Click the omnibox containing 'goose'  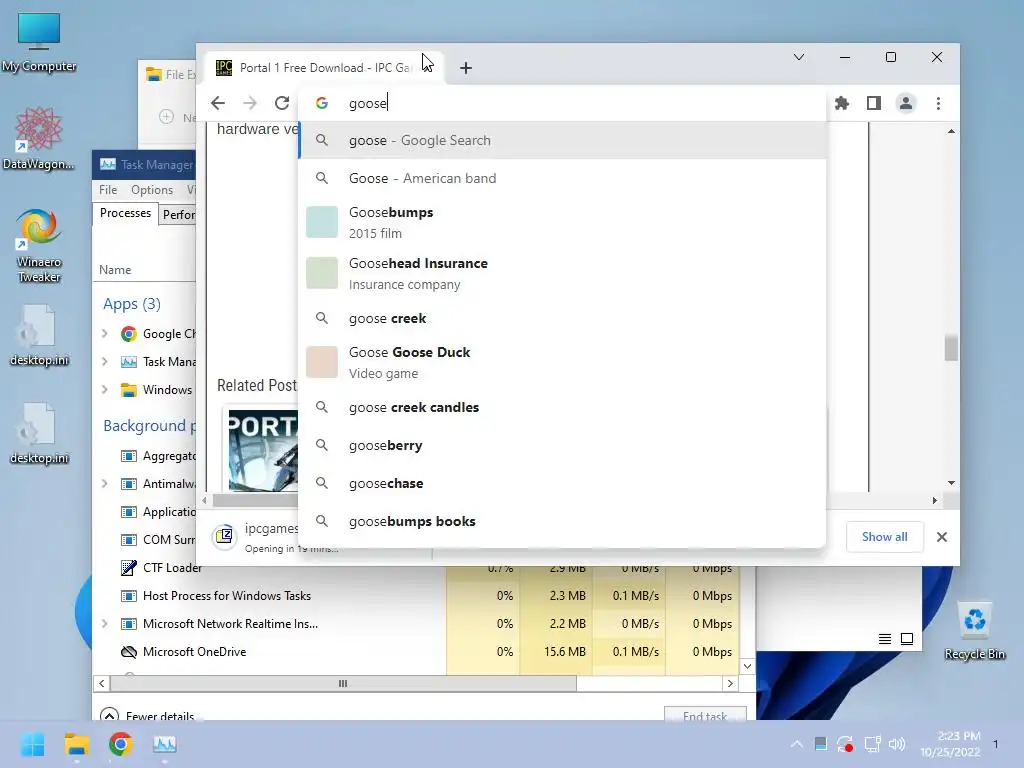point(562,103)
